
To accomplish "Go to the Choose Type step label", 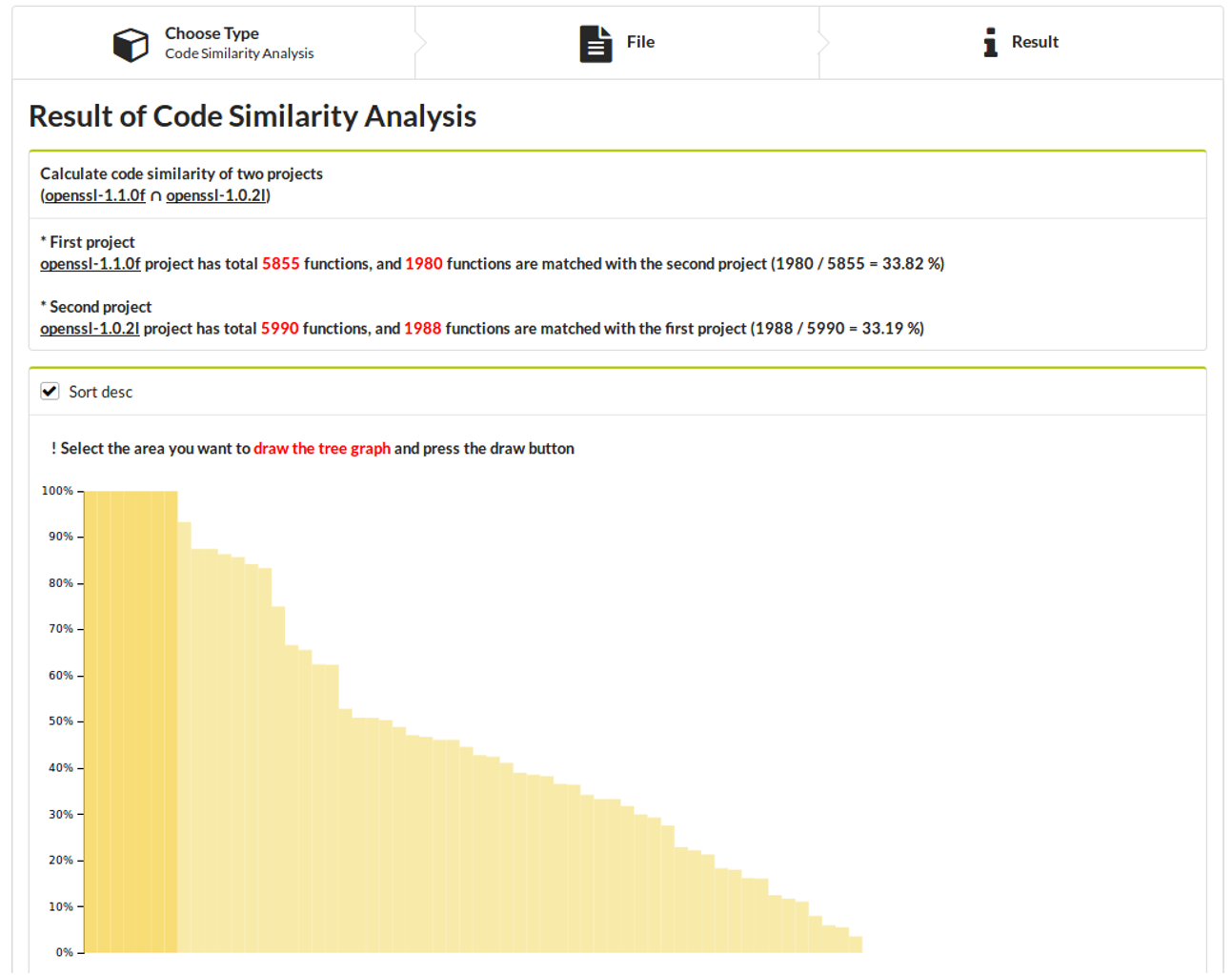I will click(x=212, y=33).
